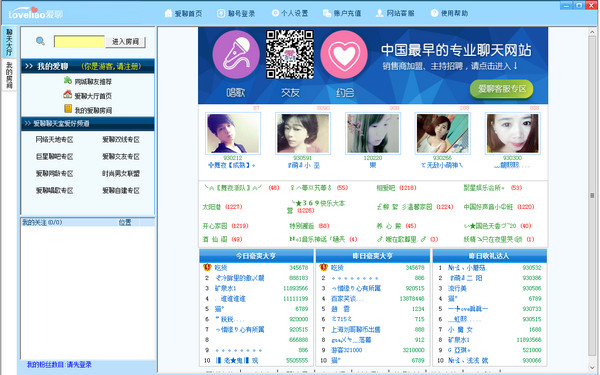Click the yellow room number input field
The image size is (600, 375).
[x=79, y=41]
